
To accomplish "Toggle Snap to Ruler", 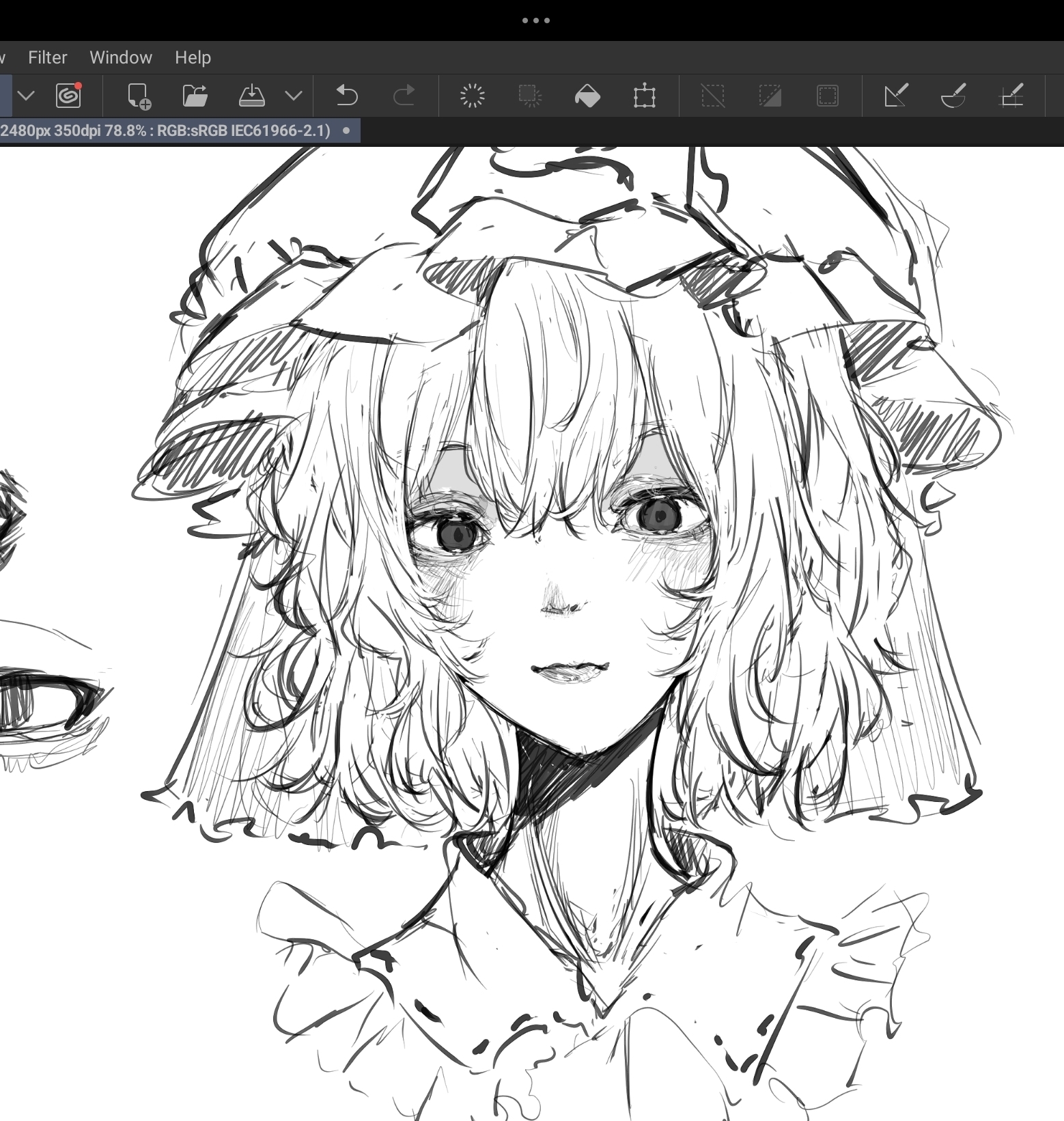I will coord(896,96).
